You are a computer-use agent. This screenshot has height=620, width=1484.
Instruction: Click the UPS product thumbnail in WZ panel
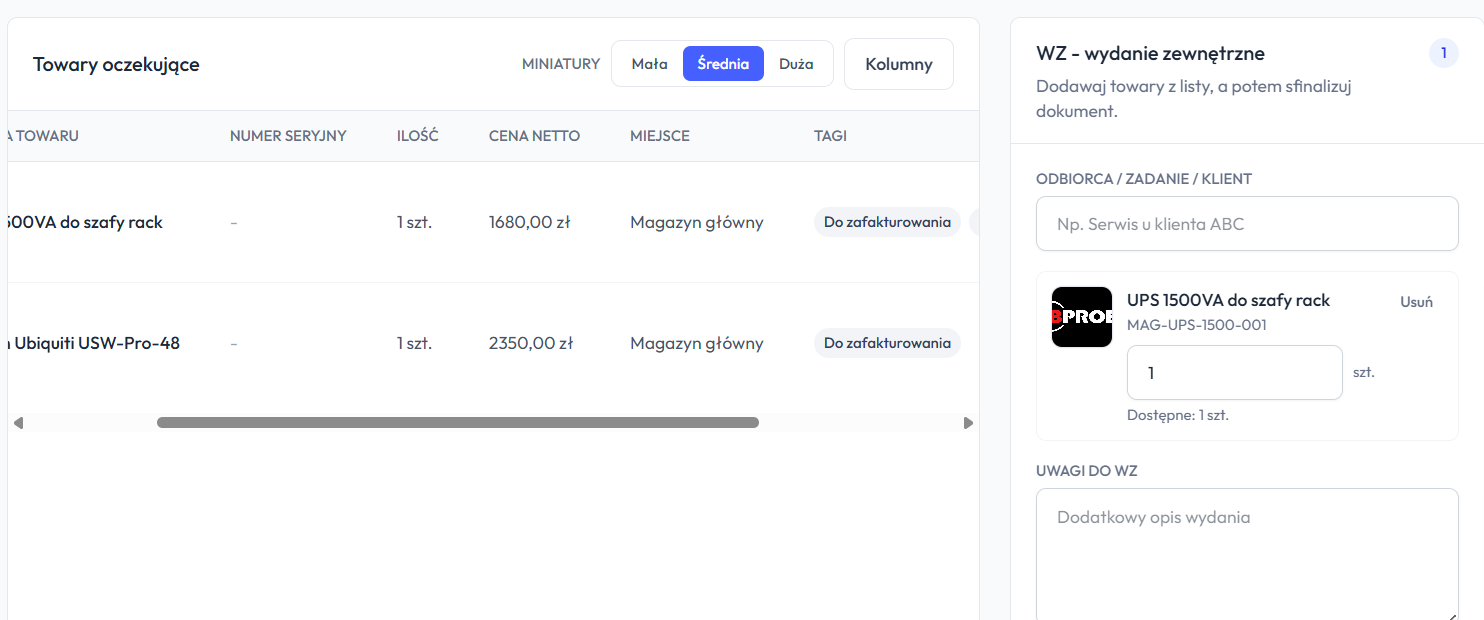1082,317
